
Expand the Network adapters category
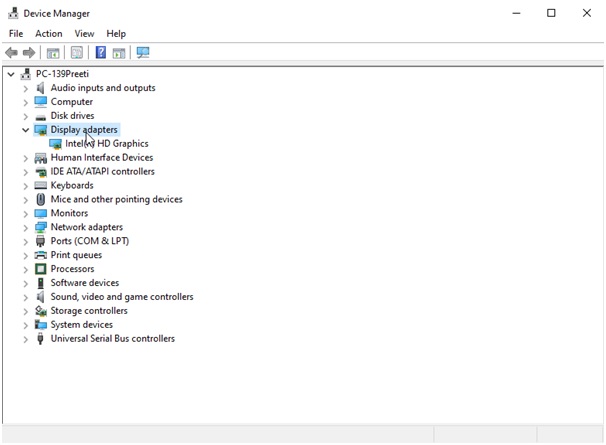(x=26, y=227)
